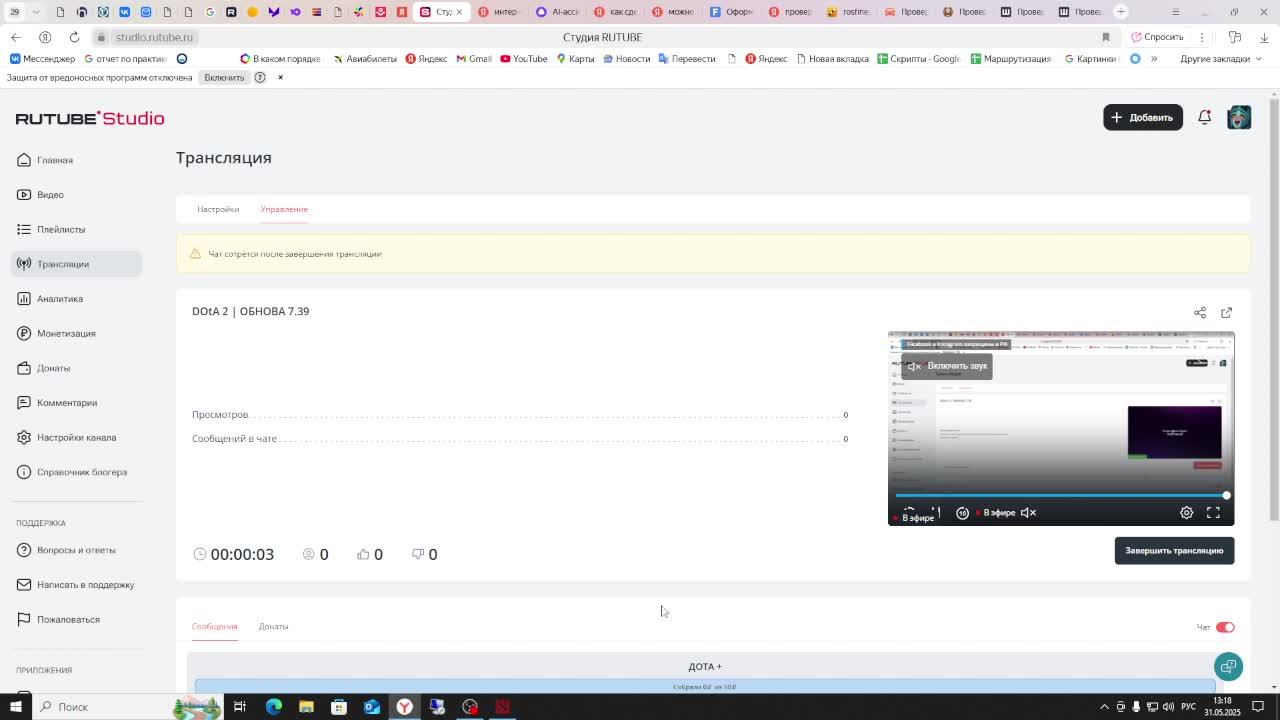Open Task View on the taskbar

[240, 707]
